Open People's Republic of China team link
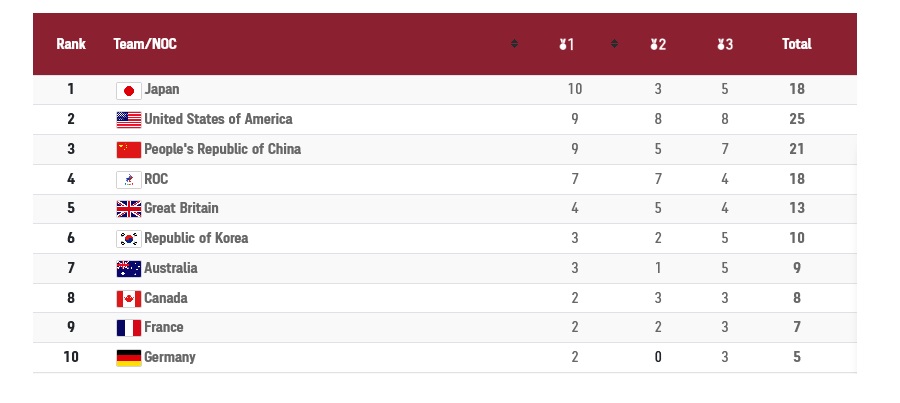 coord(223,149)
